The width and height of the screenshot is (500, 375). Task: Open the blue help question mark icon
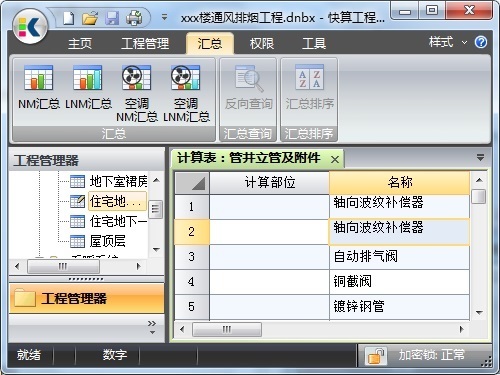click(481, 42)
